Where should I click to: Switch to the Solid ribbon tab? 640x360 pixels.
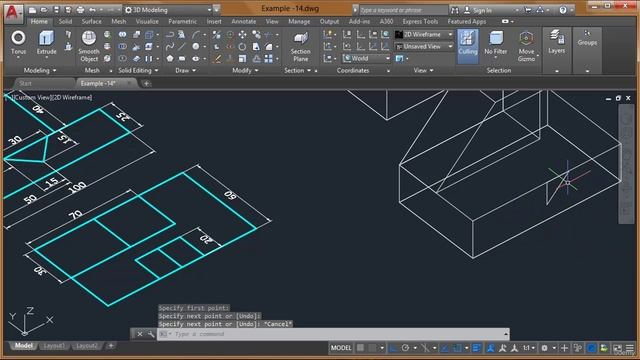[65, 21]
